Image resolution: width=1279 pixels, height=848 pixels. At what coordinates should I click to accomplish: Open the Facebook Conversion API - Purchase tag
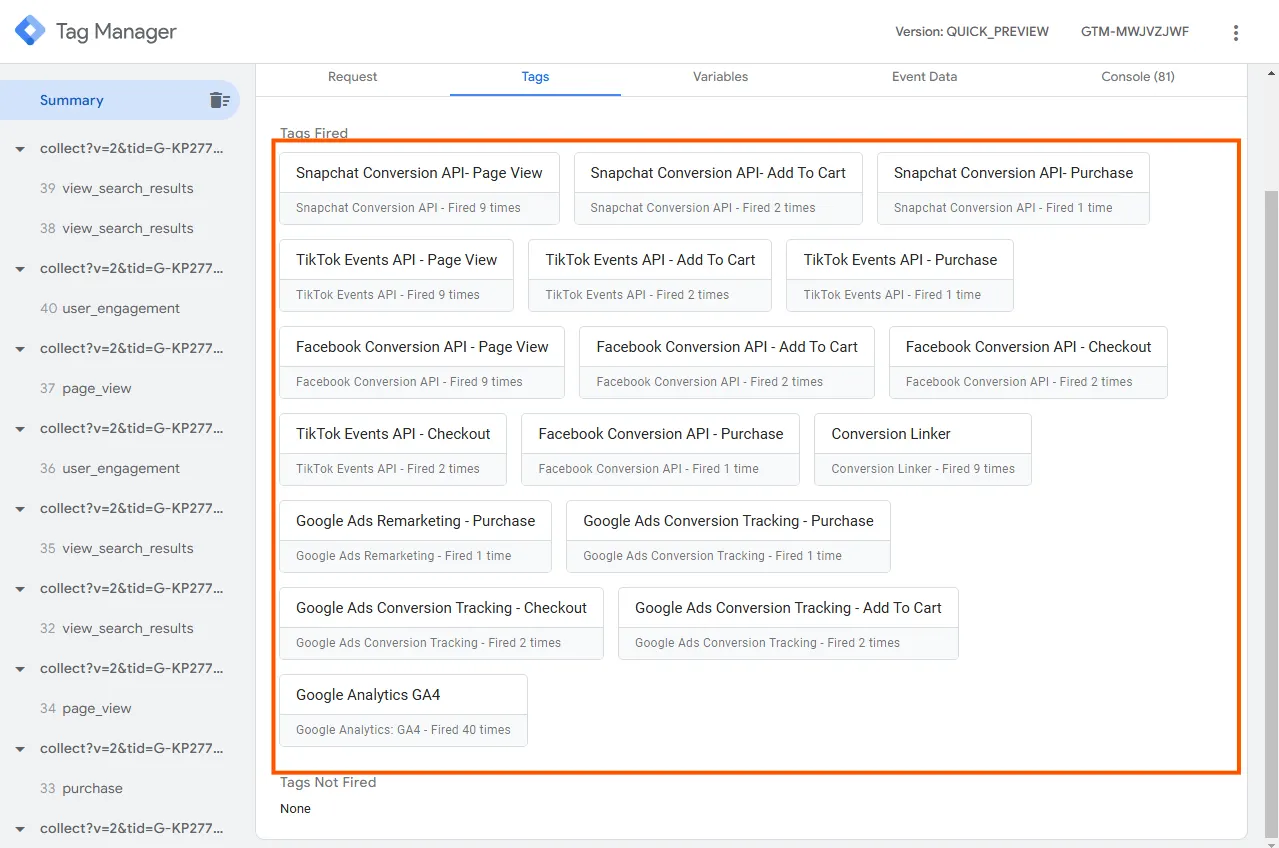pyautogui.click(x=660, y=449)
